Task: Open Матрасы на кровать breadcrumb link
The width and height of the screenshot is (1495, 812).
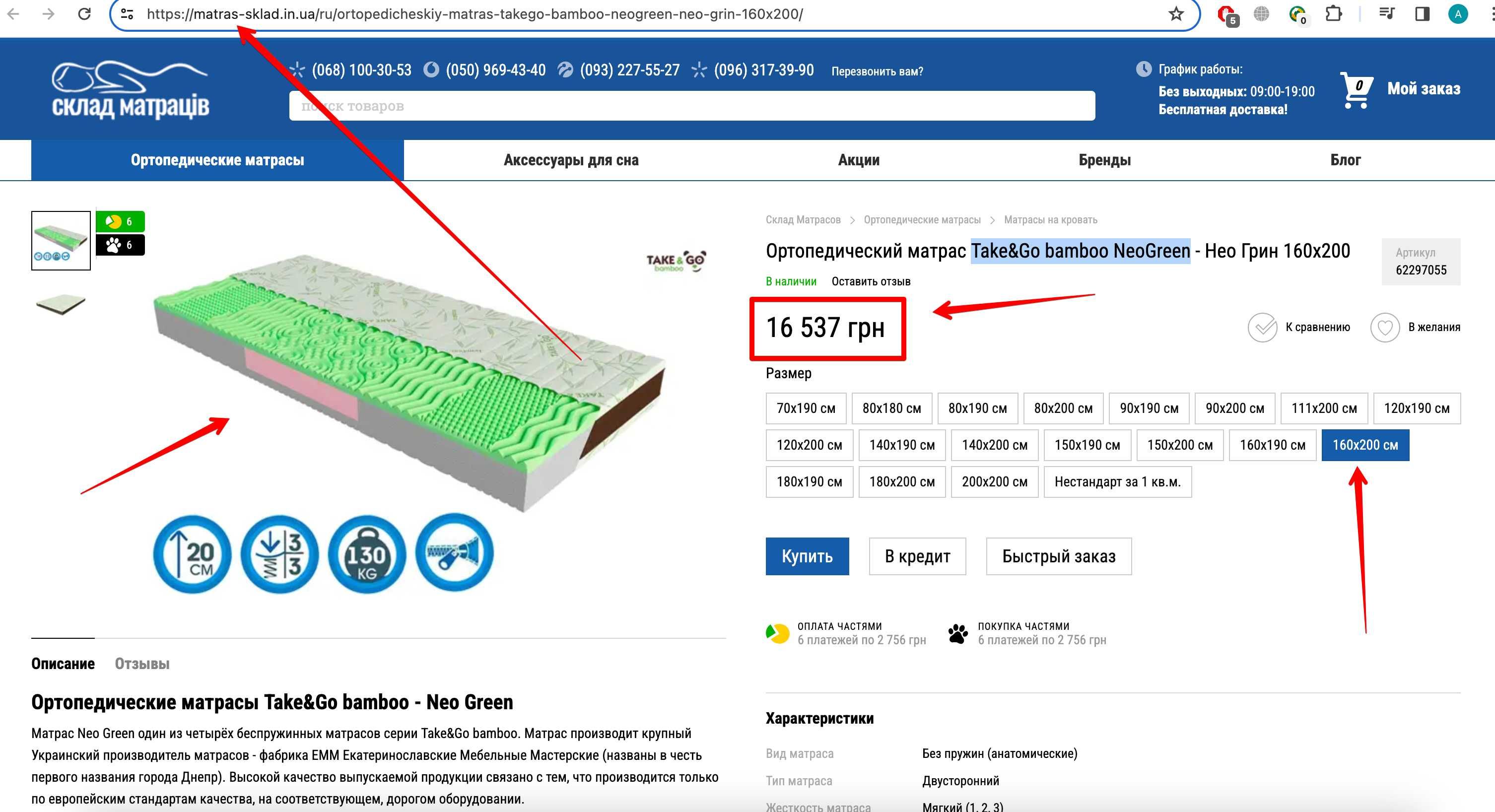Action: (1050, 220)
